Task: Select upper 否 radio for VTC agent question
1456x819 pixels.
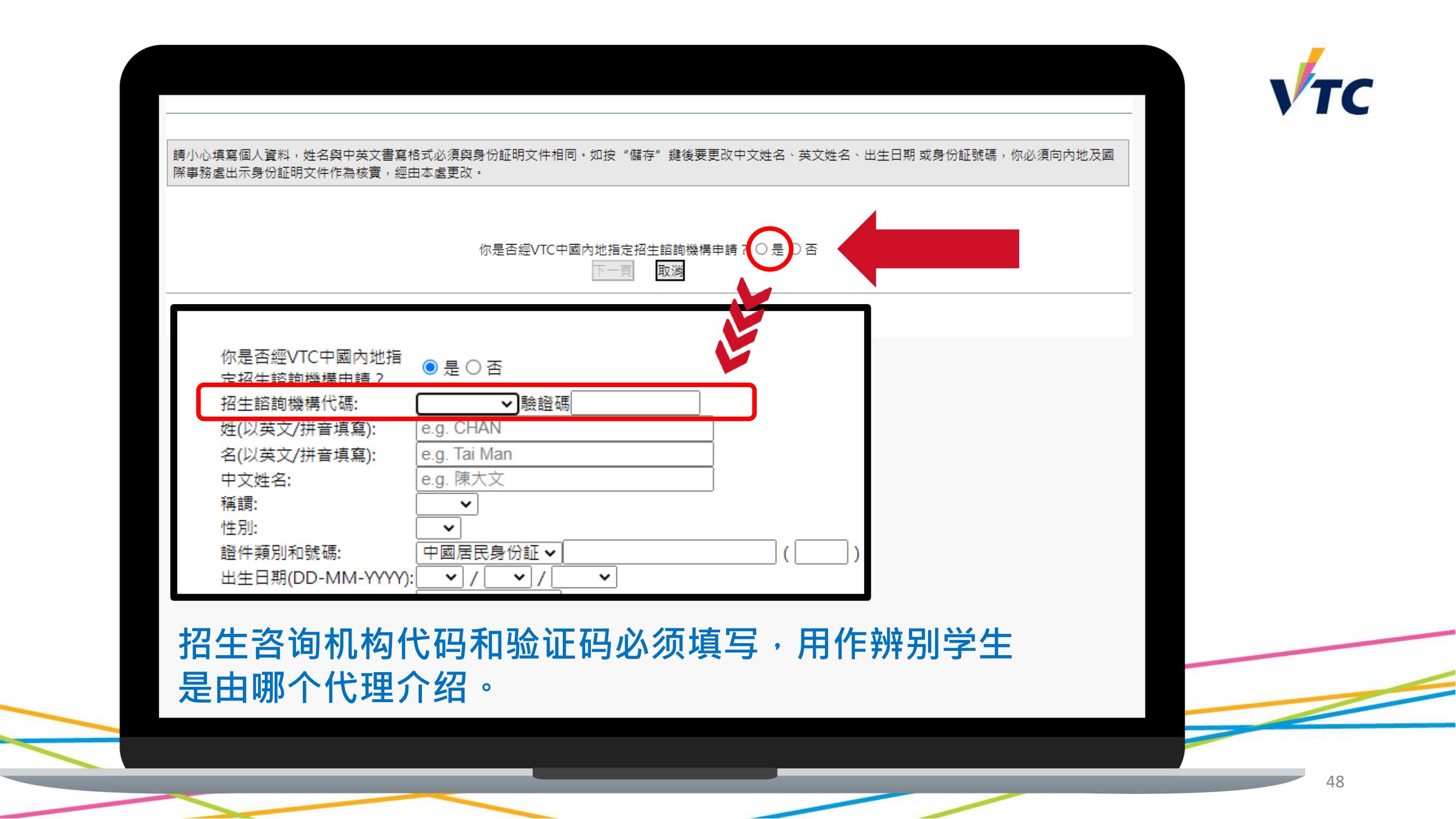Action: coord(796,250)
